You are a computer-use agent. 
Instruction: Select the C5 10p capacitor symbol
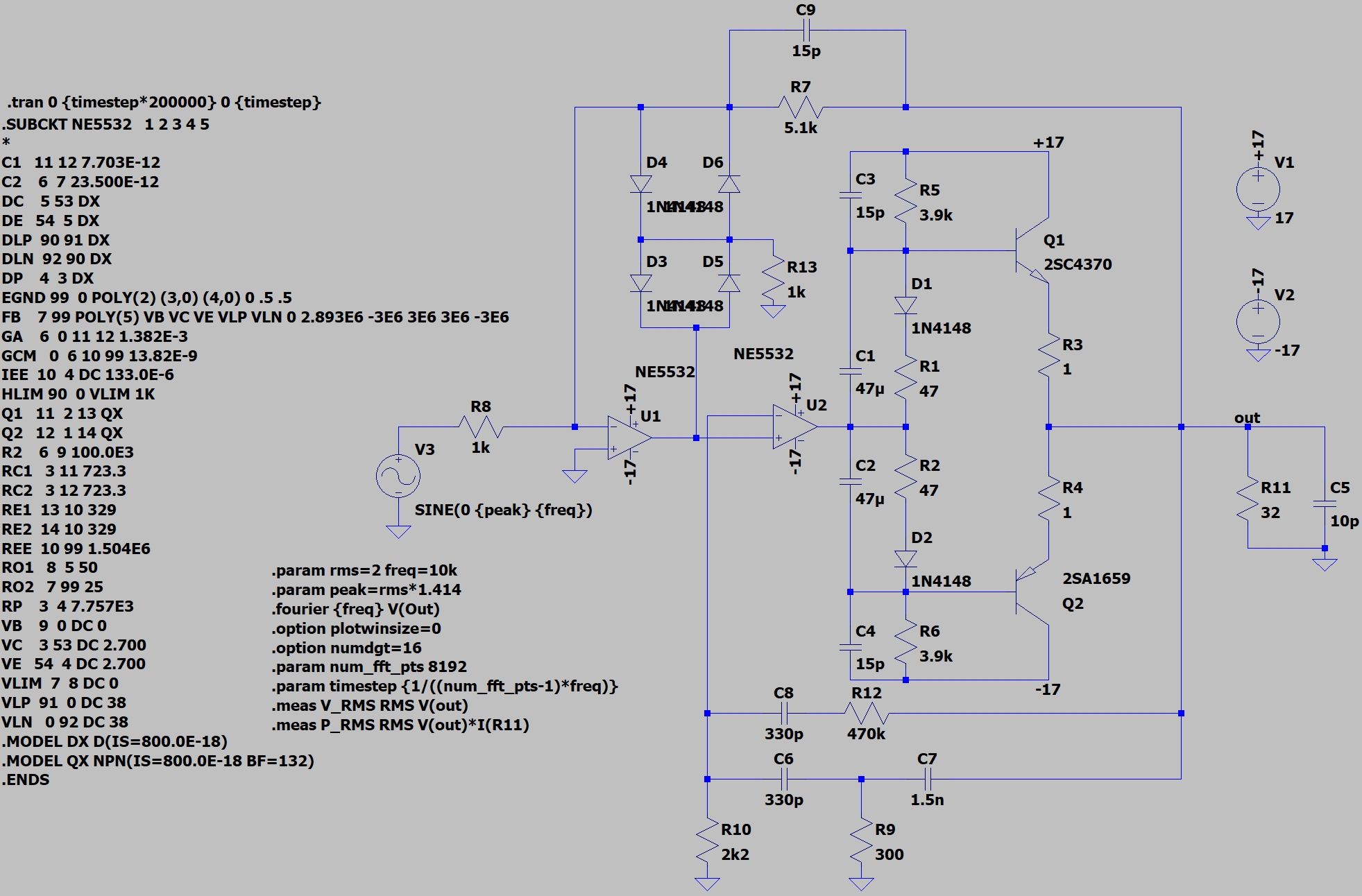[x=1325, y=503]
